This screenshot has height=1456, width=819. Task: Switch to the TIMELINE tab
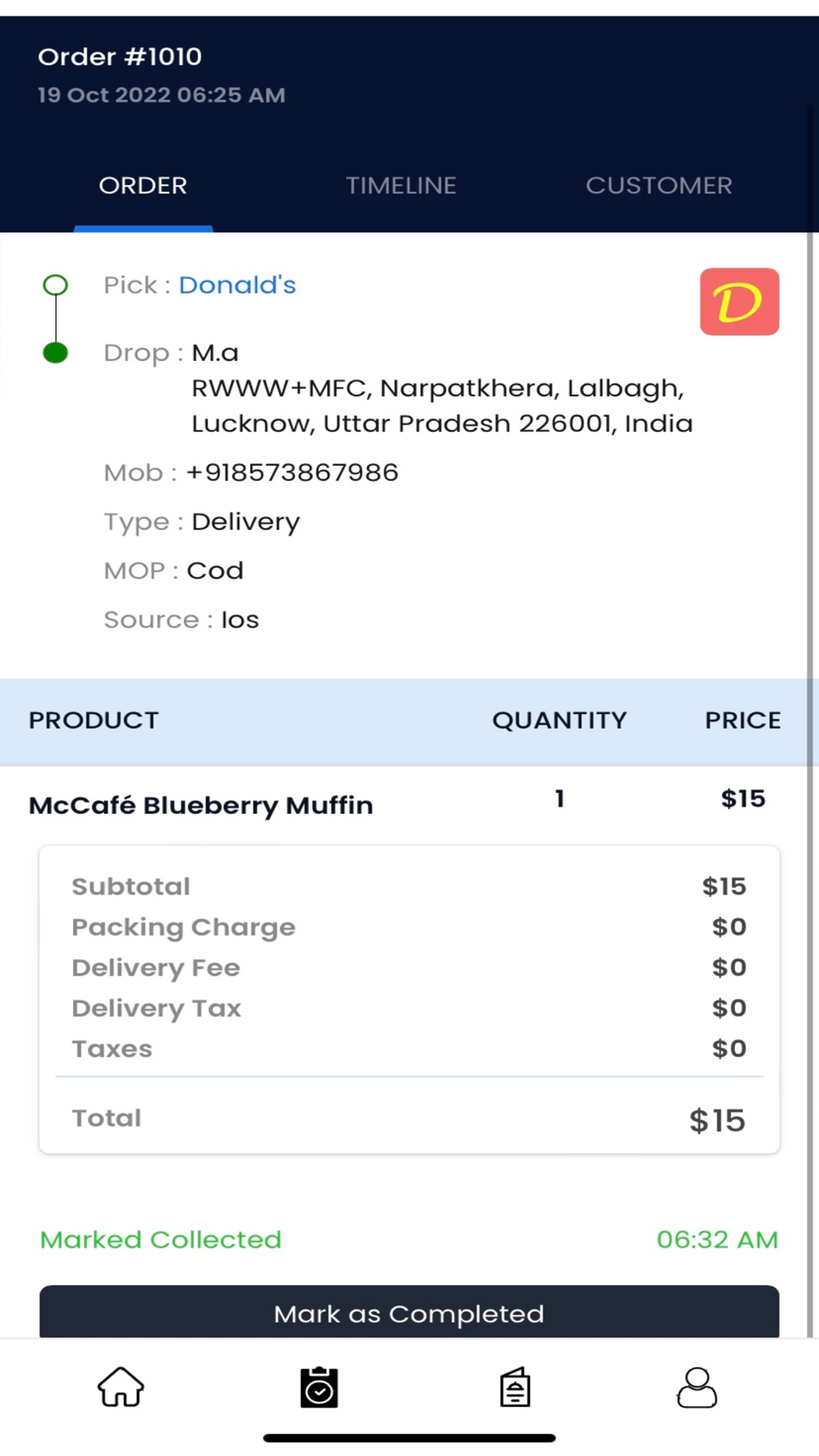tap(400, 186)
